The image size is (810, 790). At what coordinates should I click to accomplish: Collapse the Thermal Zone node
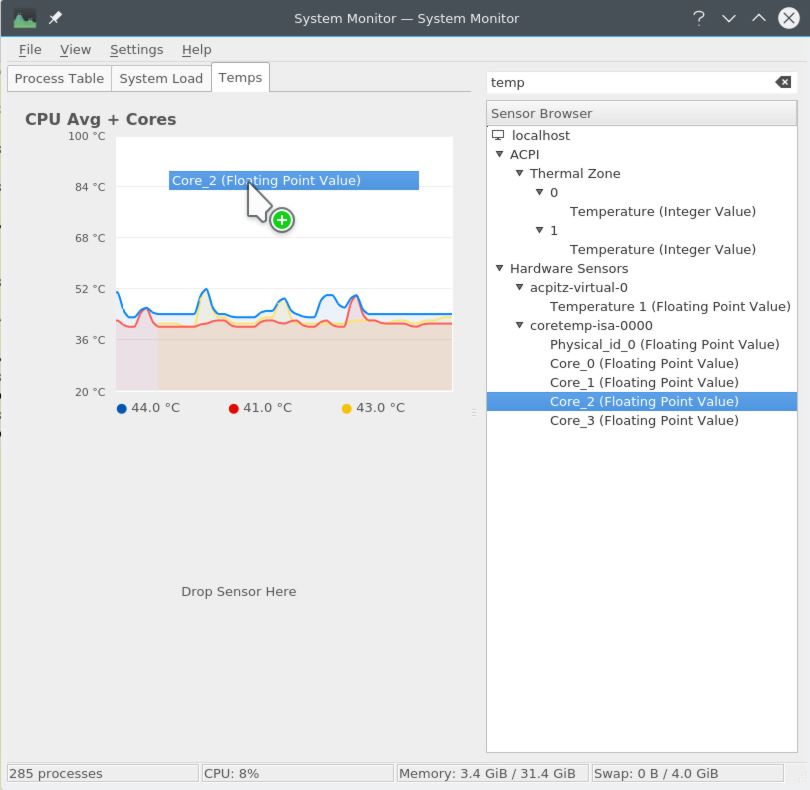click(519, 173)
